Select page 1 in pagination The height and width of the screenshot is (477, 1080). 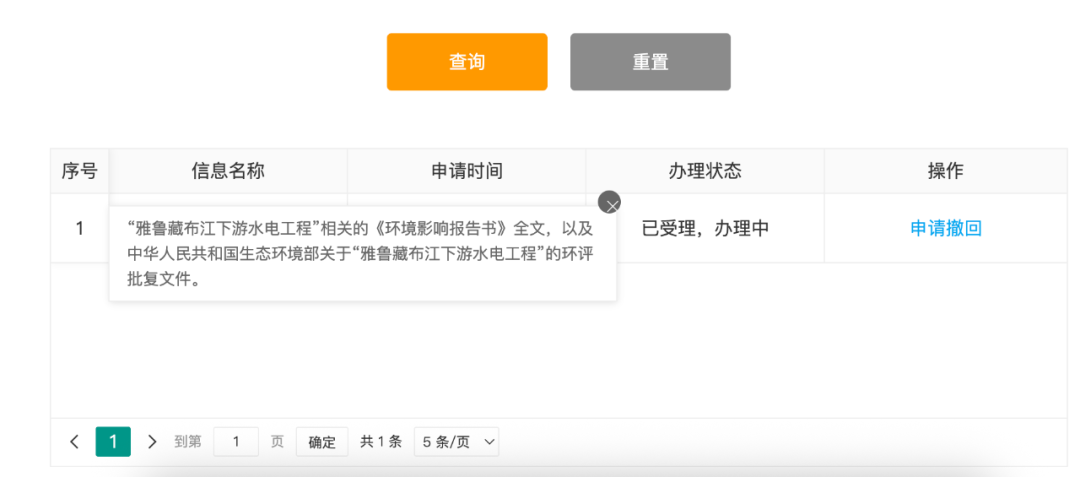pyautogui.click(x=113, y=442)
